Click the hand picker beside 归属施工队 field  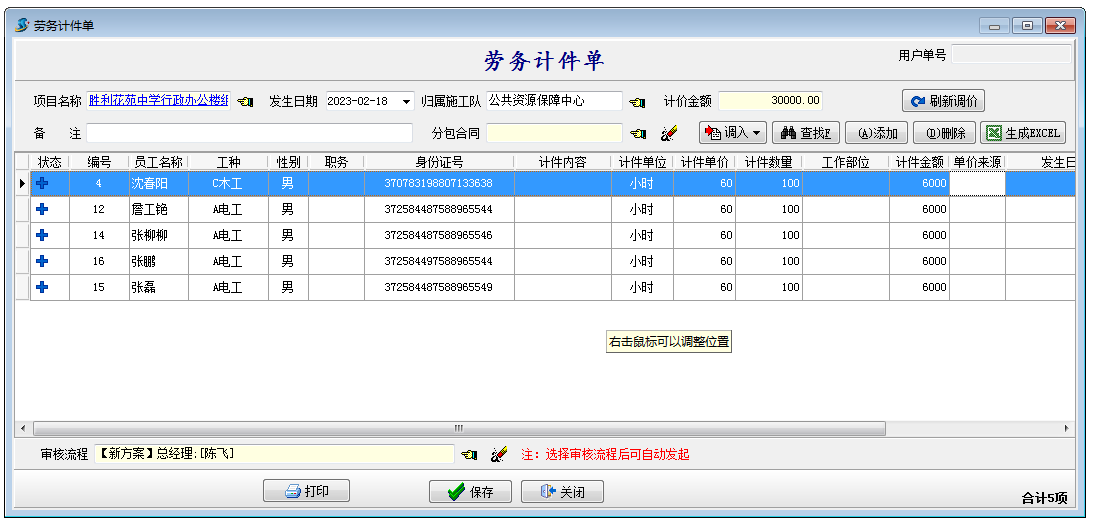point(637,102)
